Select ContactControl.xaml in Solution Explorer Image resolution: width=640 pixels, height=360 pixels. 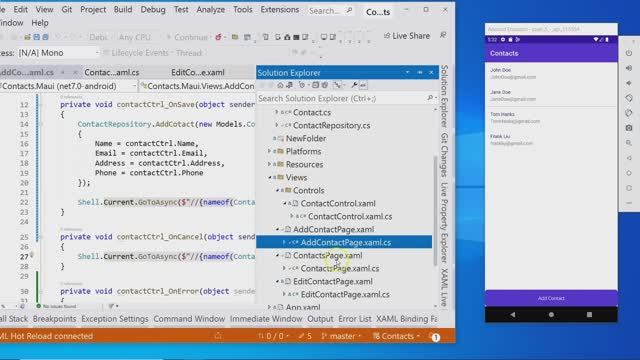338,203
